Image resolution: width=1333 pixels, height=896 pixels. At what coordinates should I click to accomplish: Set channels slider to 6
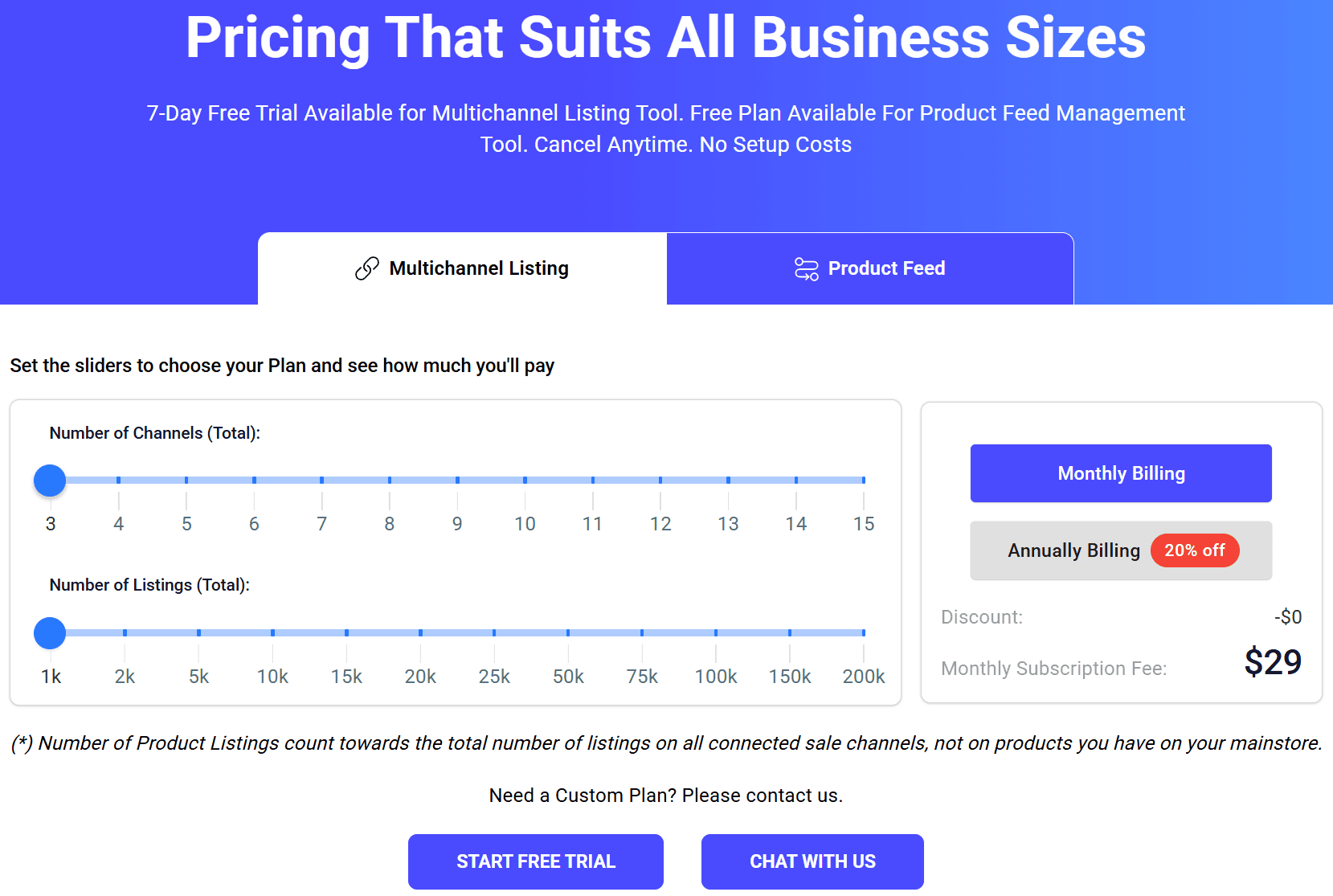[254, 480]
